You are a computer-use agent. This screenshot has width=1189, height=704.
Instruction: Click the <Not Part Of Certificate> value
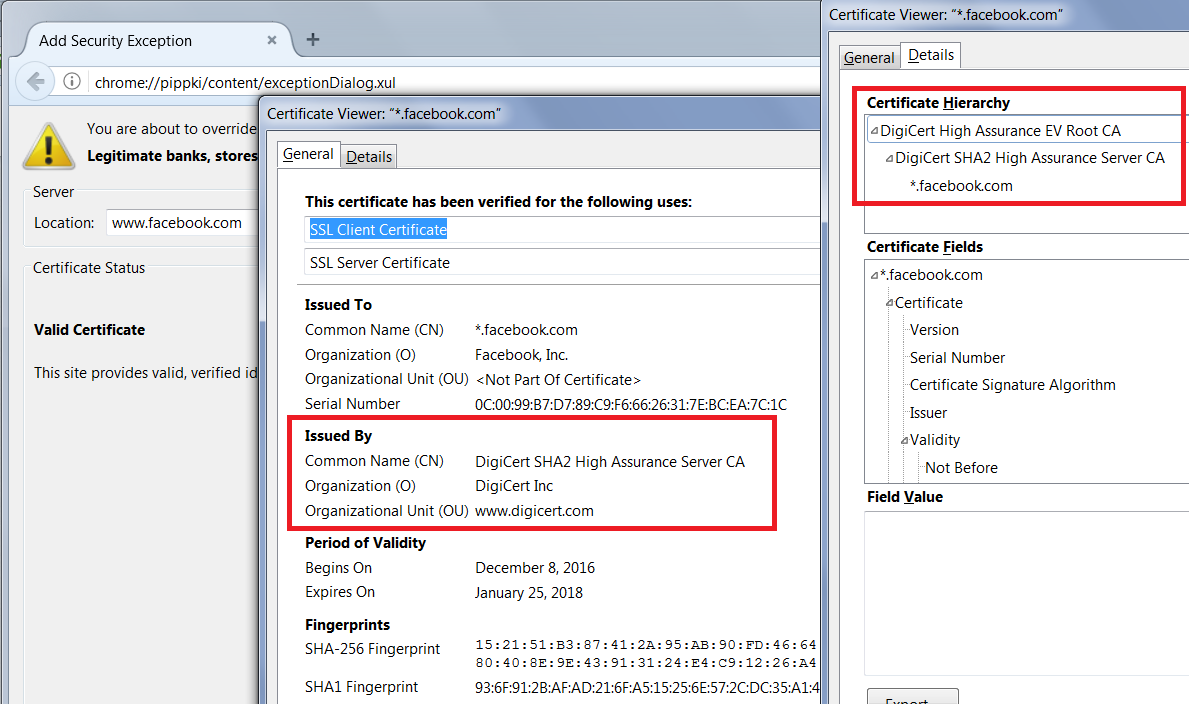click(558, 380)
